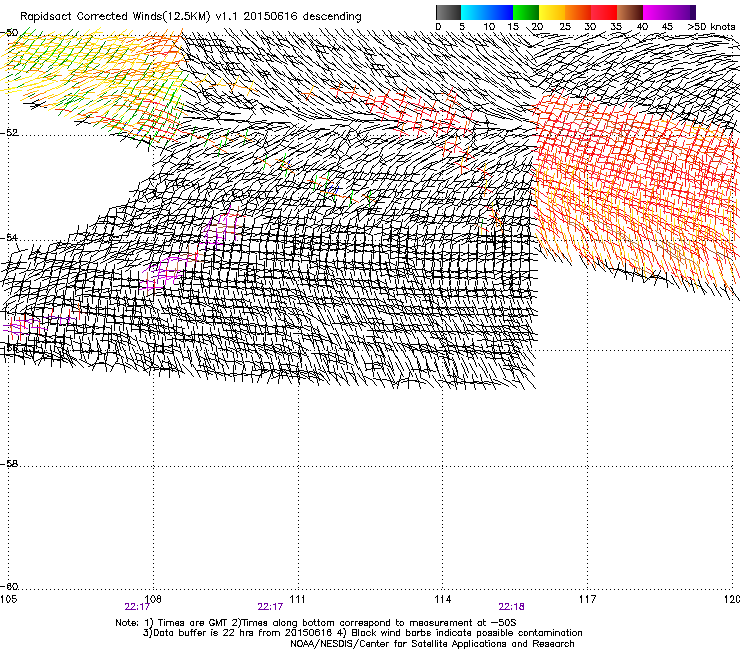Click the -52 latitude axis label

pos(9,132)
